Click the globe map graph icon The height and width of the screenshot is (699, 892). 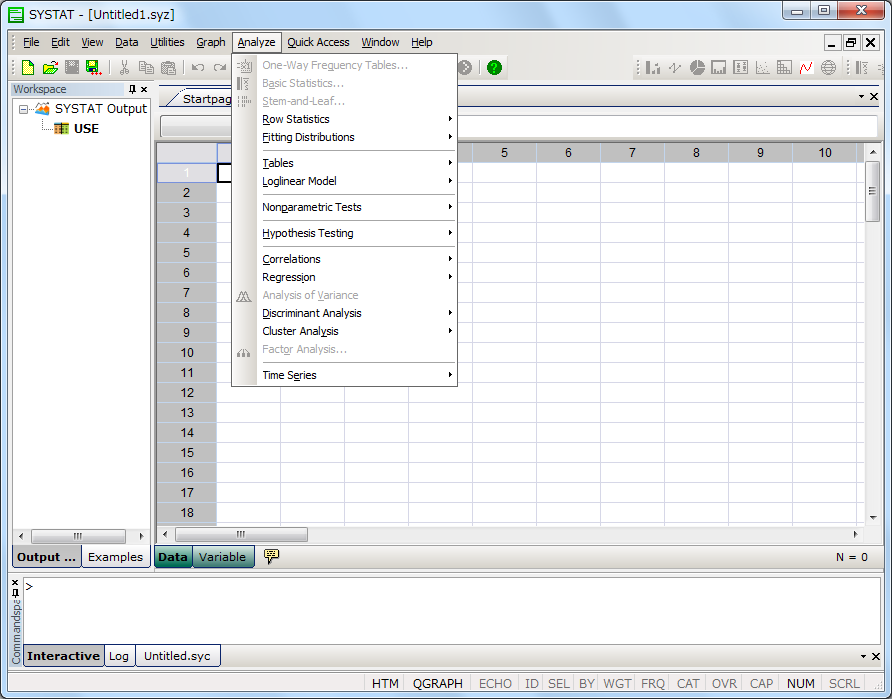tap(828, 68)
